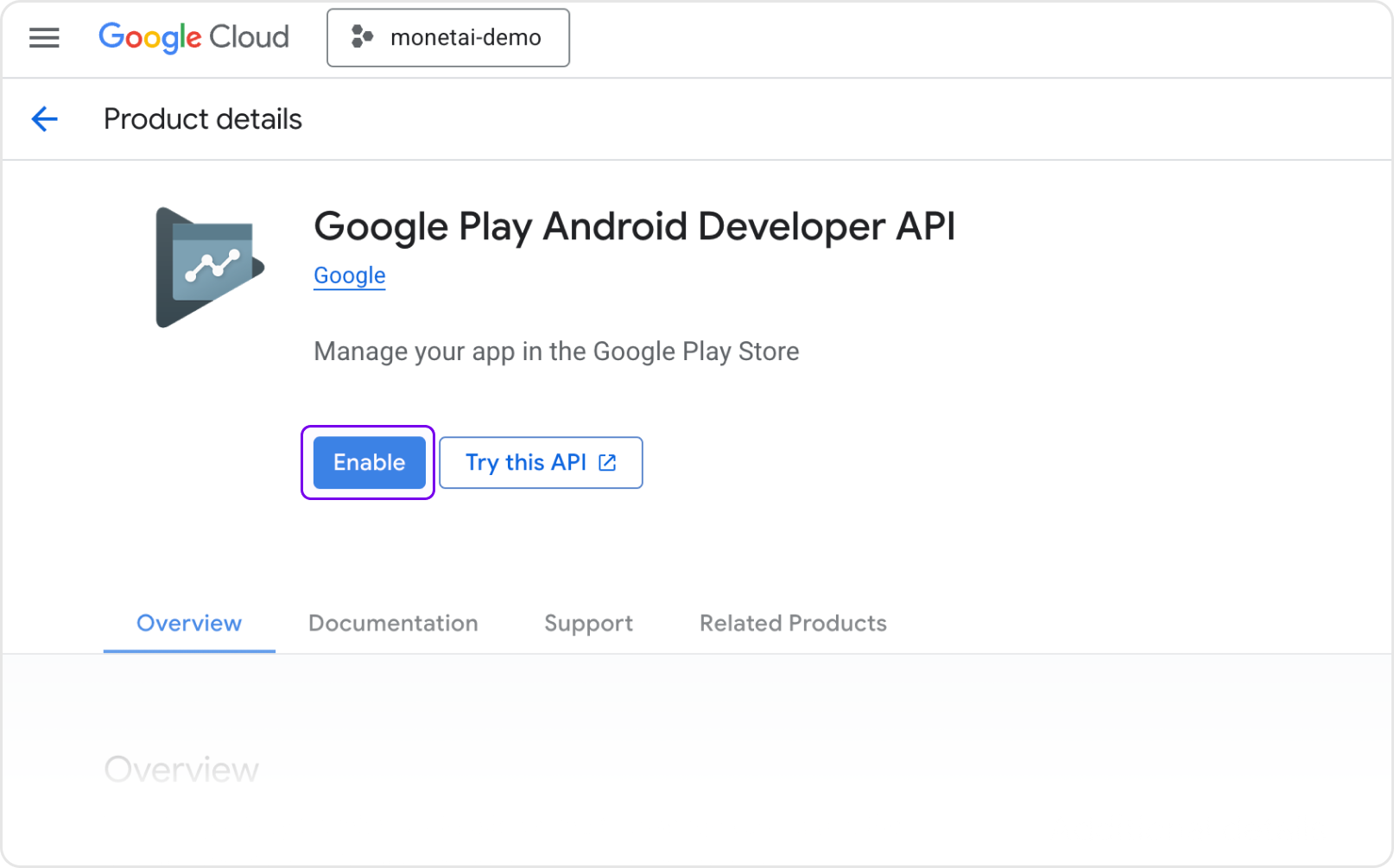This screenshot has height=868, width=1394.
Task: Go to the Related Products tab
Action: tap(793, 624)
